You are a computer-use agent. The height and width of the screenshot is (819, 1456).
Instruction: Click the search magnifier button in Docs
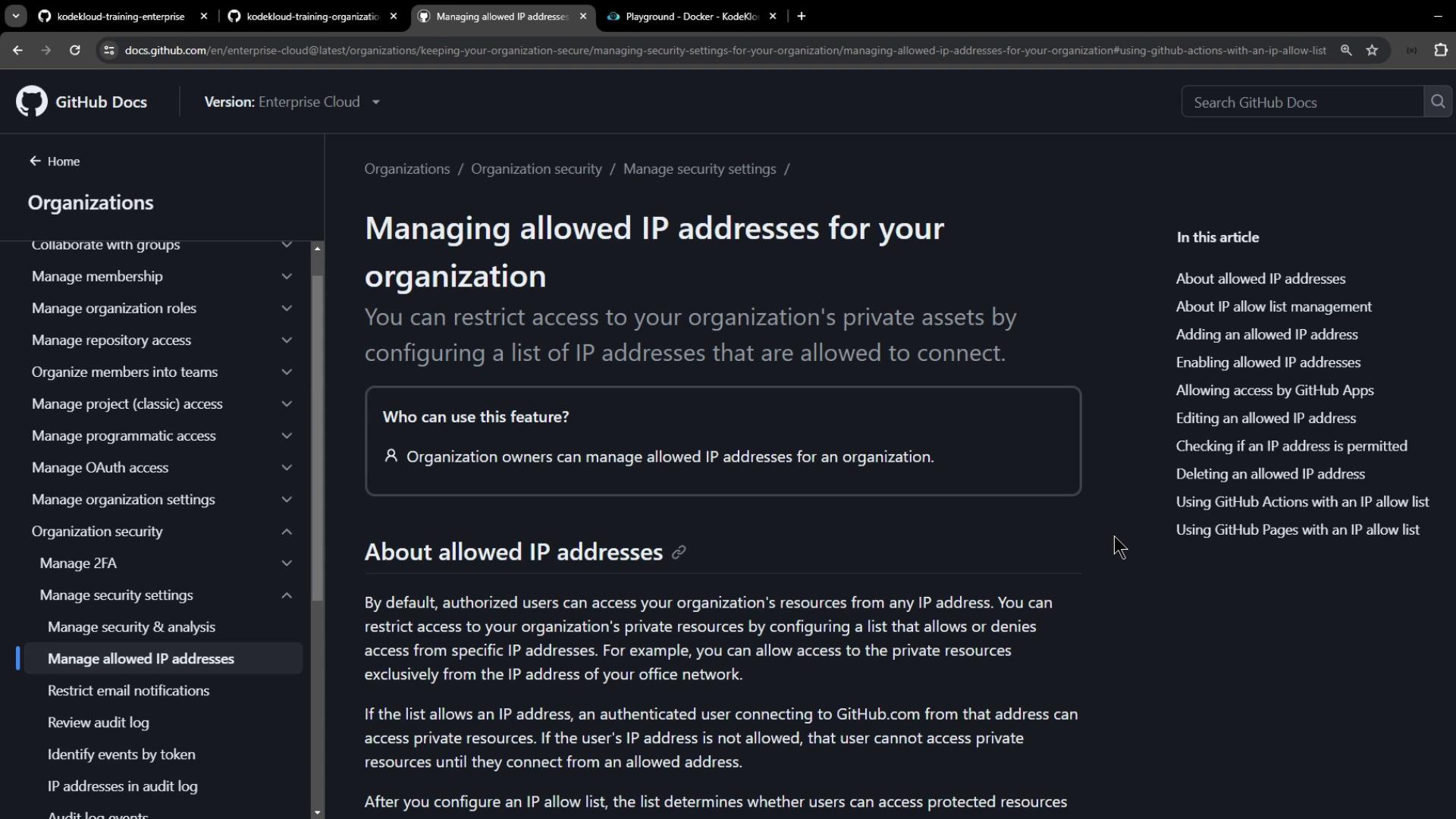point(1437,102)
